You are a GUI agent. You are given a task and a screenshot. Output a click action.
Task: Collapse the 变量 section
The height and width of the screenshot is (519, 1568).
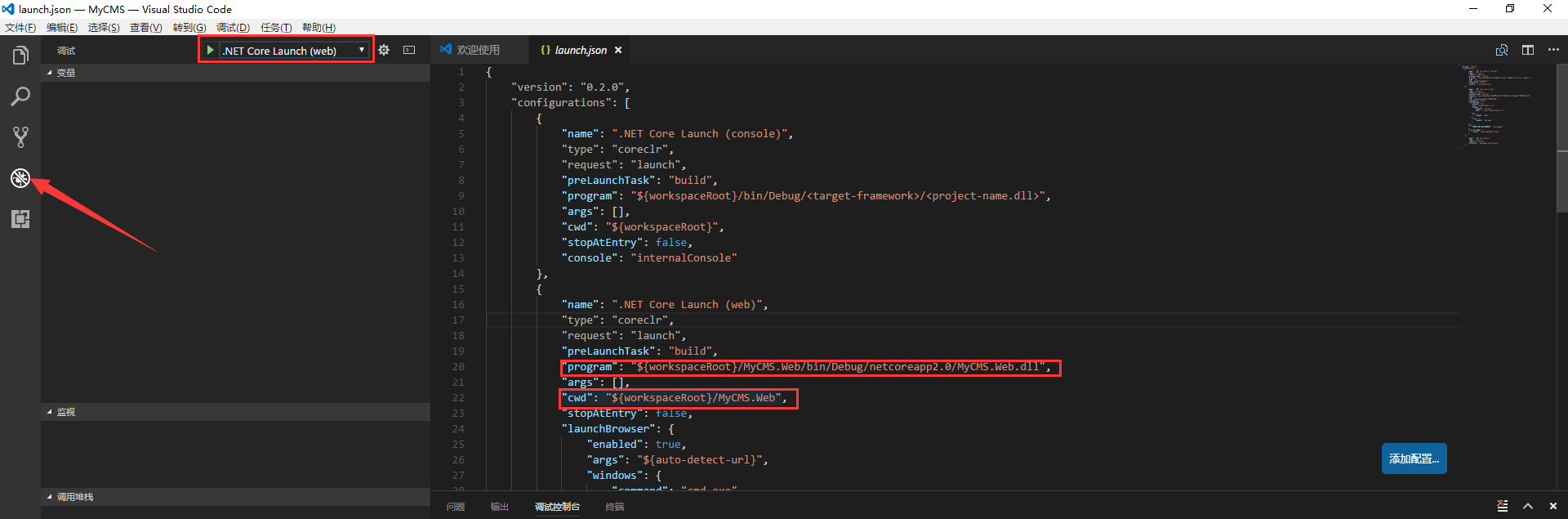235,73
